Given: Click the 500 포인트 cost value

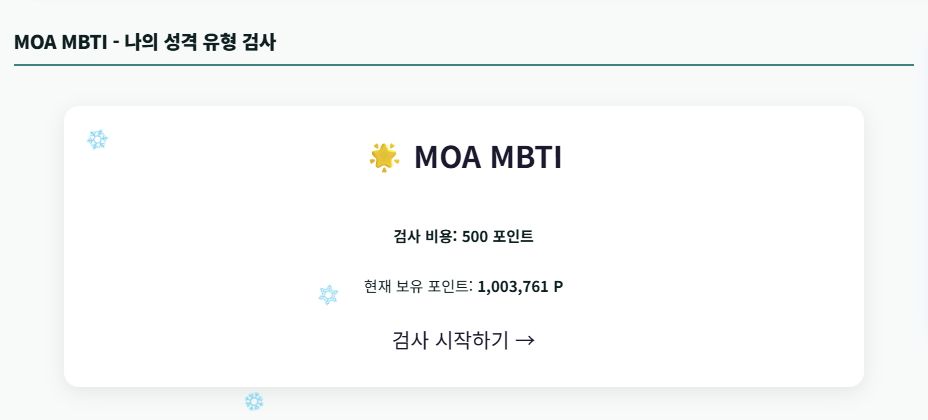Looking at the screenshot, I should [497, 236].
